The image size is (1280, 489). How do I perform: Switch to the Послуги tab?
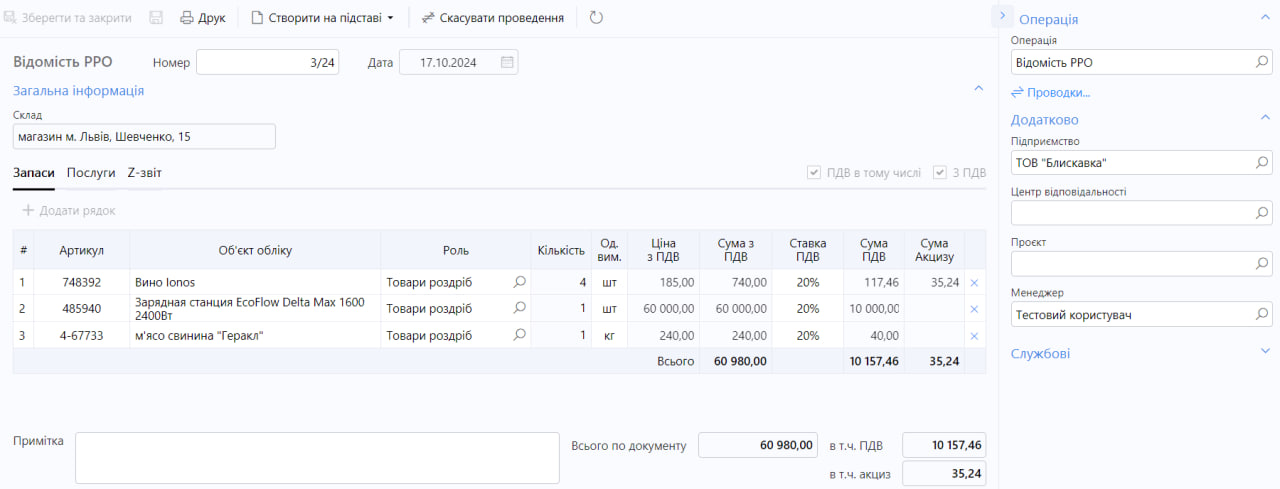[91, 173]
